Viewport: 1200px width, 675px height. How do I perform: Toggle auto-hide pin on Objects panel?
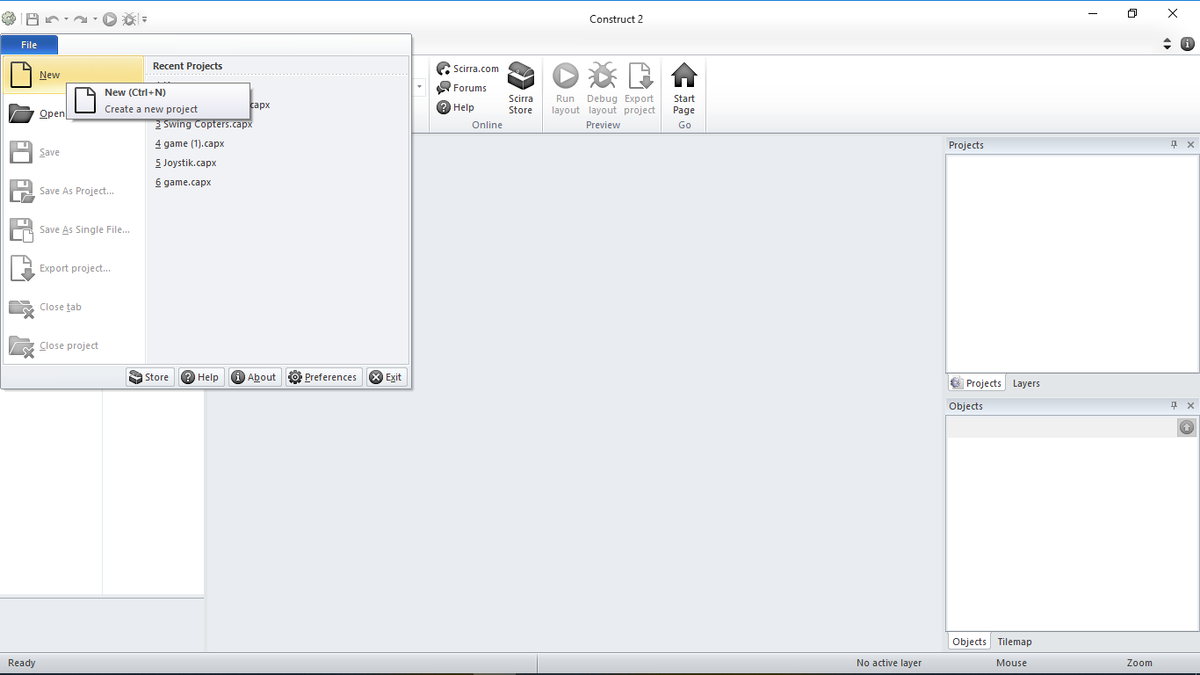pos(1174,405)
